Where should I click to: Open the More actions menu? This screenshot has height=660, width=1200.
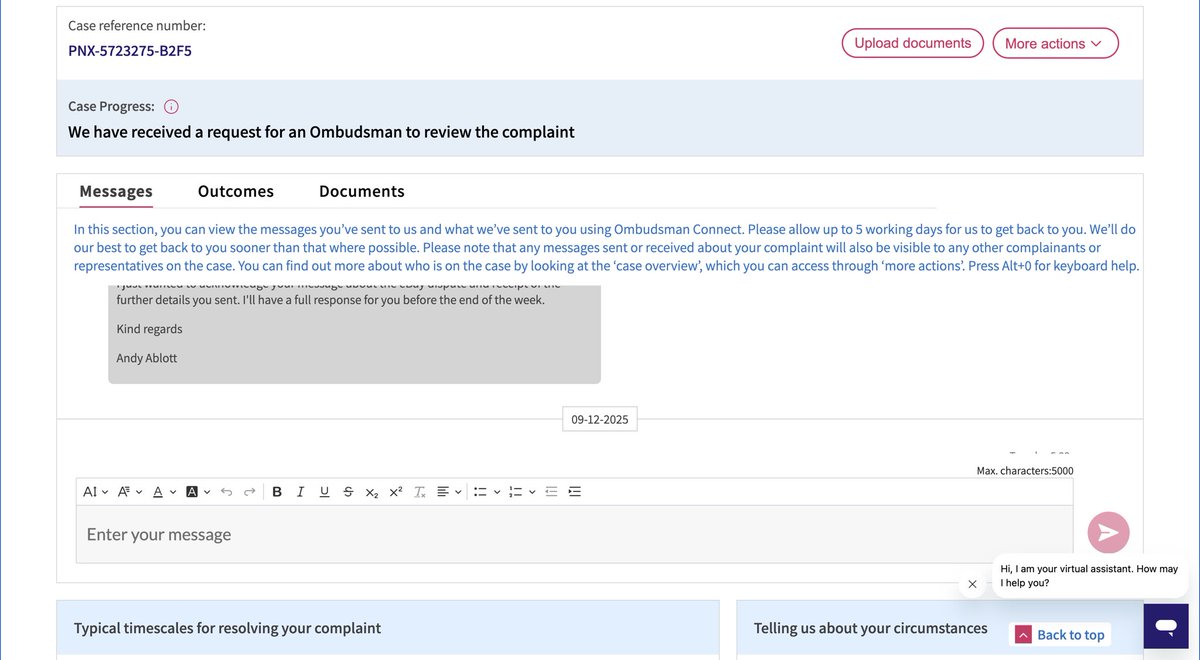[x=1055, y=43]
